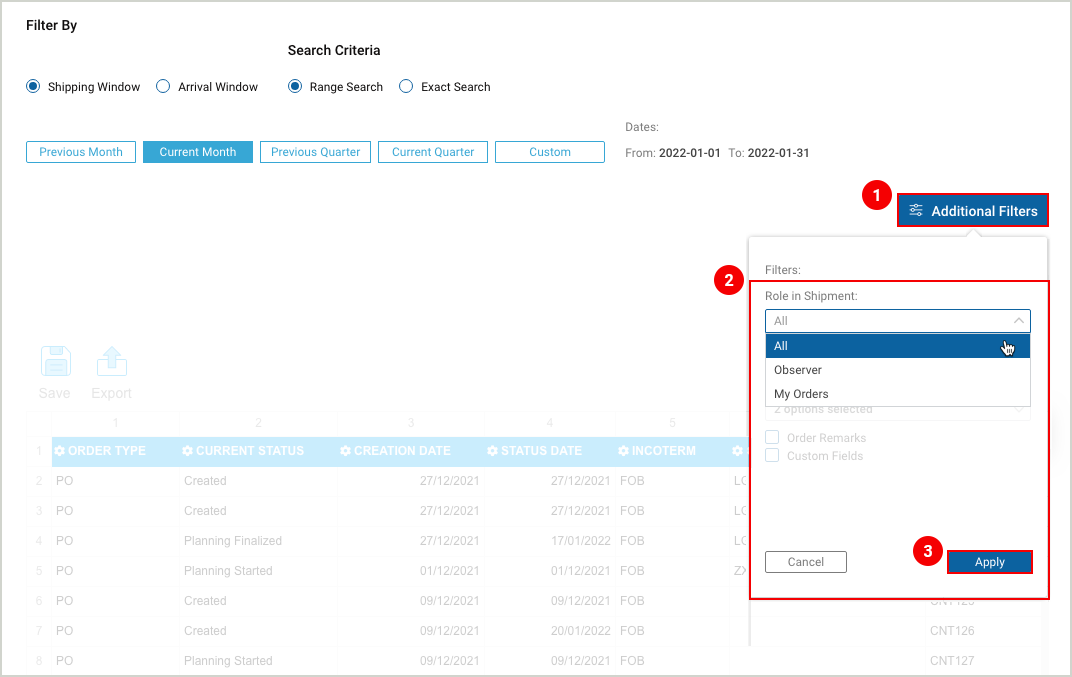Check the Custom Fields checkbox
This screenshot has height=677, width=1072.
click(x=772, y=455)
